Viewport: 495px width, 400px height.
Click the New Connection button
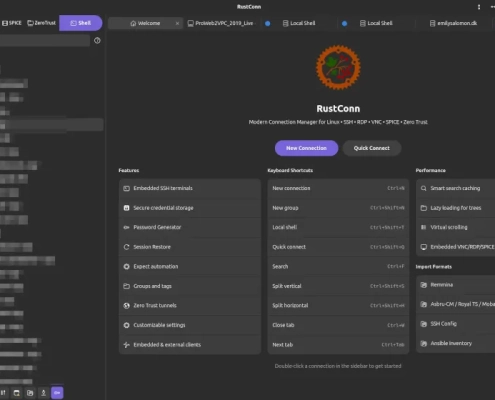[306, 148]
